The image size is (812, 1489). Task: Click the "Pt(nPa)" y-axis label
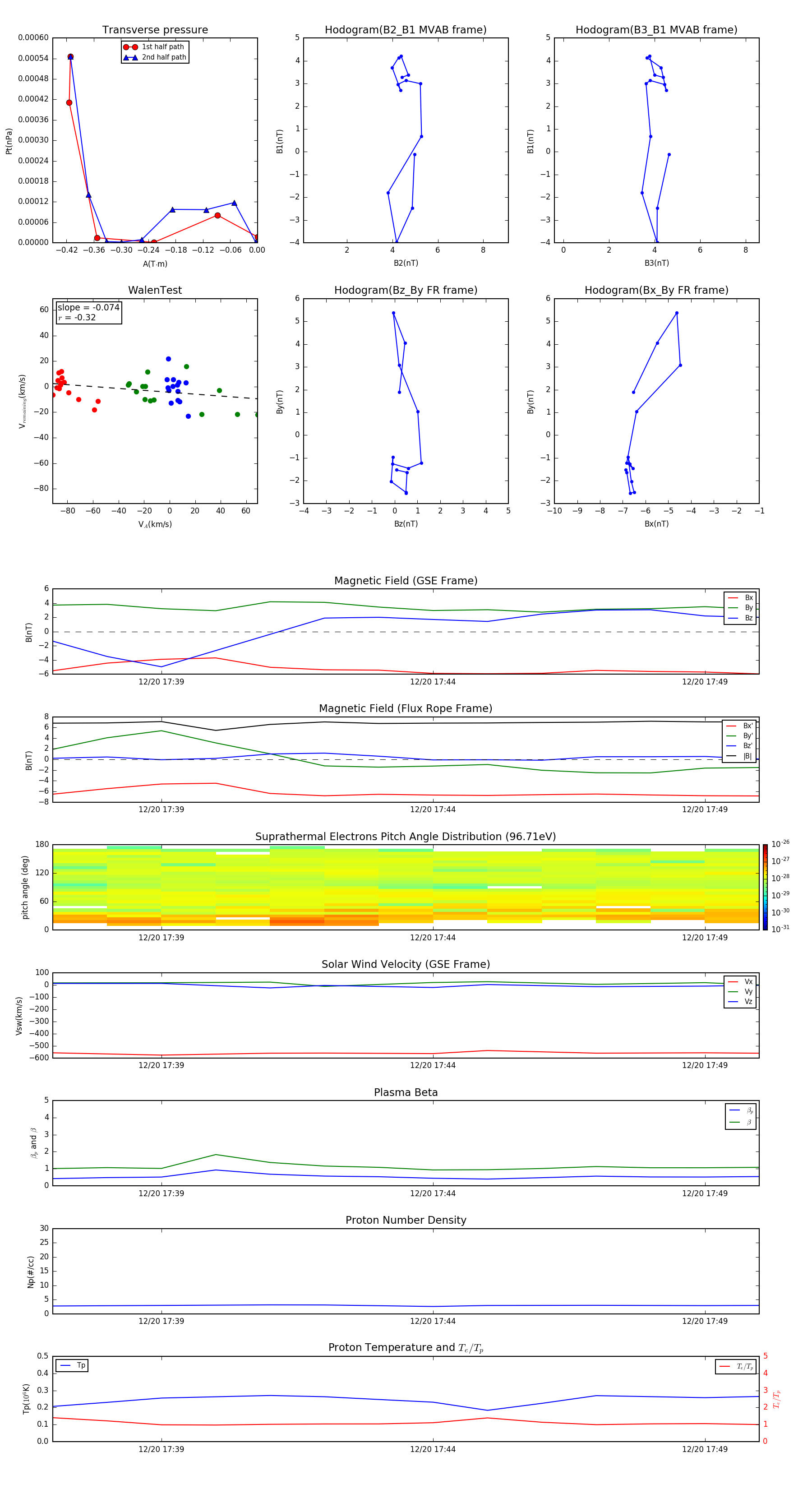[9, 141]
